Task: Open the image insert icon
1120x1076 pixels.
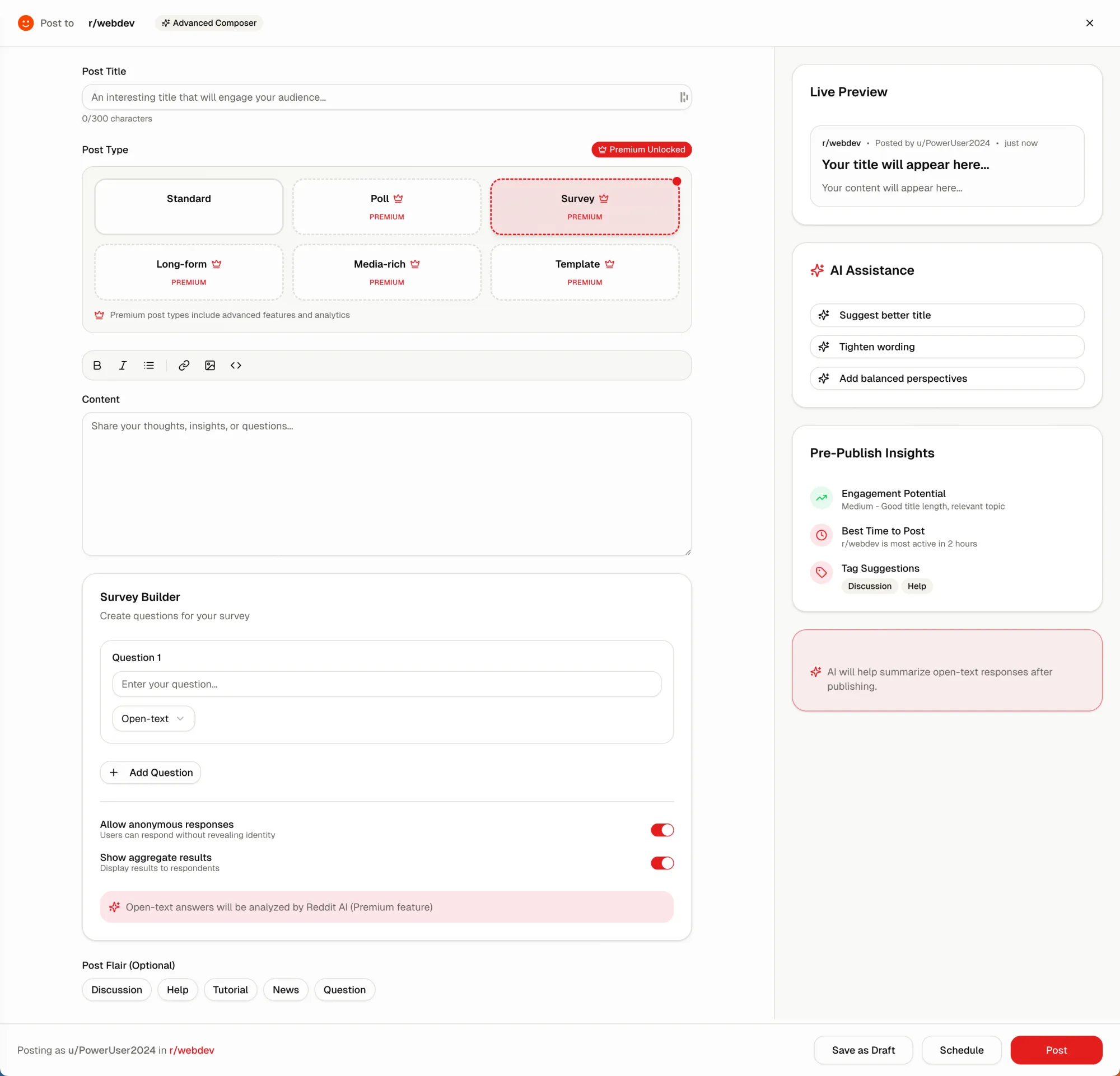Action: (x=209, y=365)
